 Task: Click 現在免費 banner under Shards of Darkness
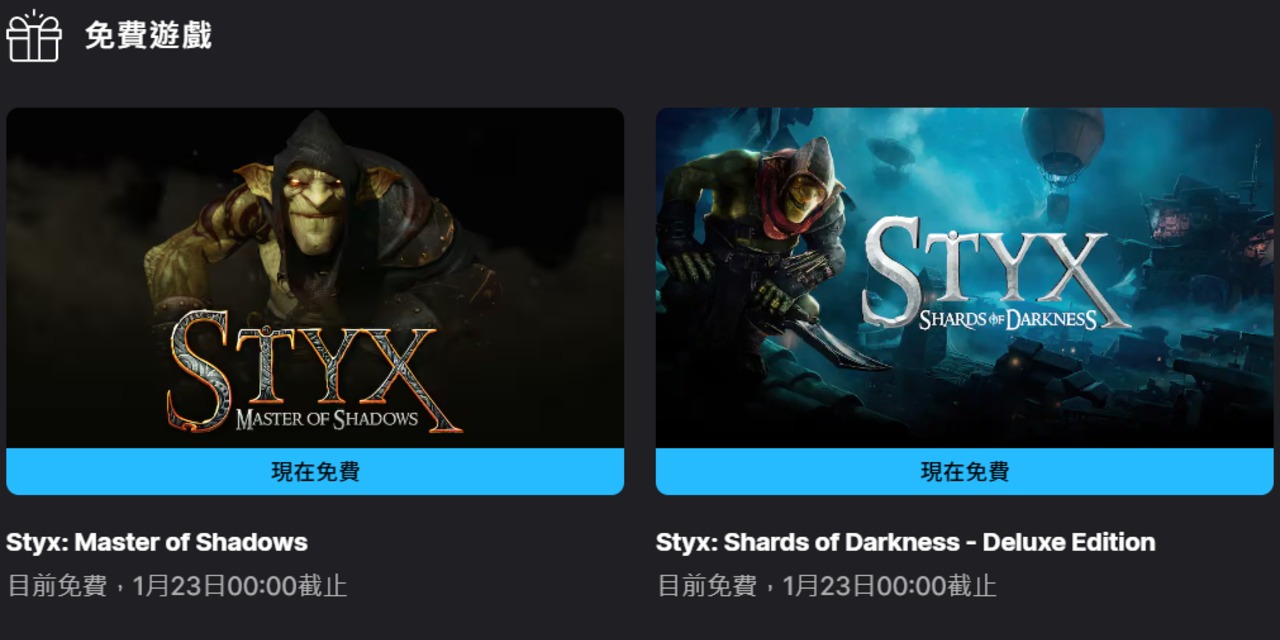[965, 472]
